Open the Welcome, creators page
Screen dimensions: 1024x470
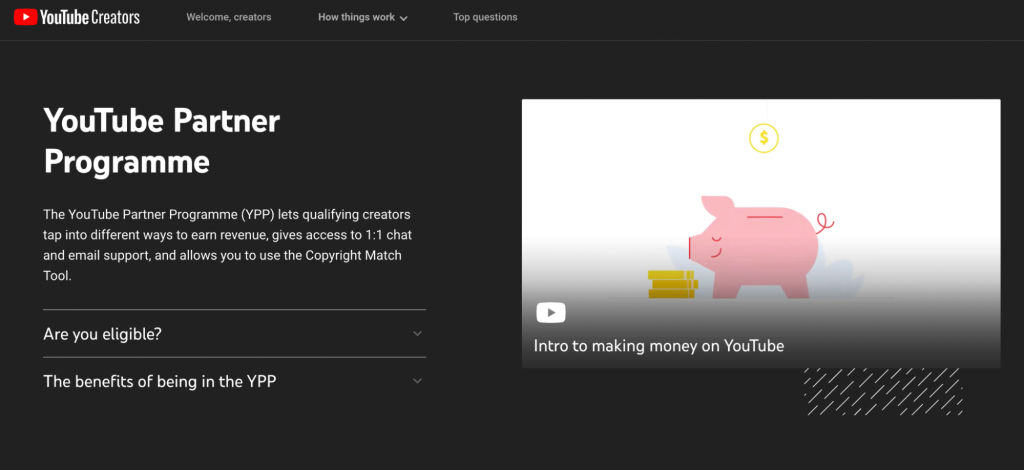tap(229, 18)
